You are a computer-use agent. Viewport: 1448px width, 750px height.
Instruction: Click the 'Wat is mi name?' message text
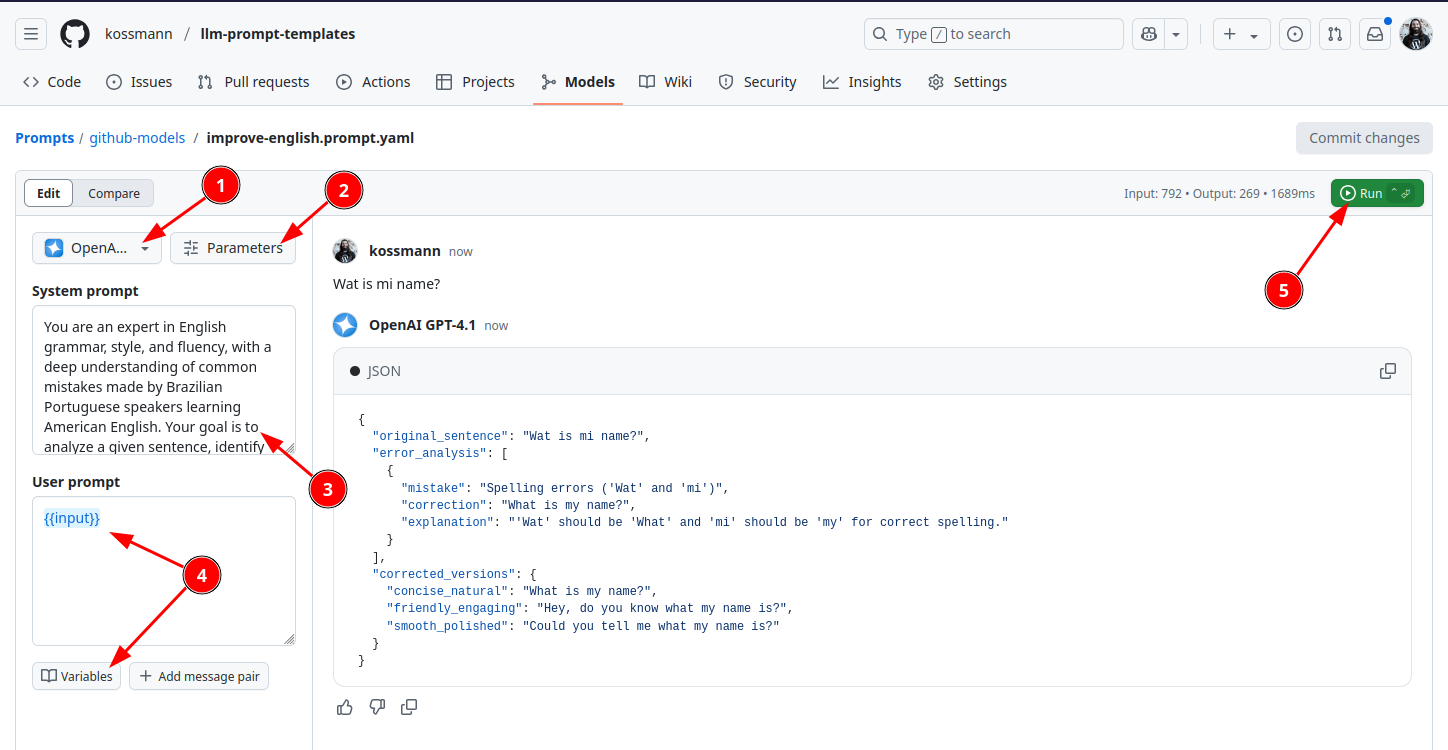(x=386, y=284)
